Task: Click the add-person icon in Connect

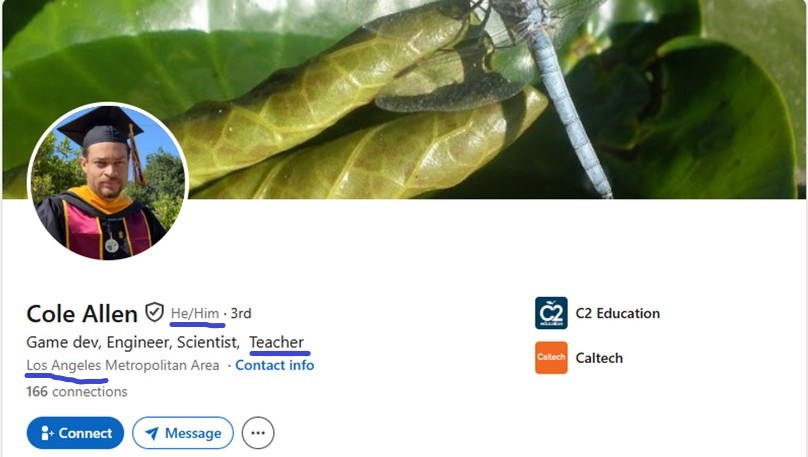Action: pyautogui.click(x=47, y=433)
